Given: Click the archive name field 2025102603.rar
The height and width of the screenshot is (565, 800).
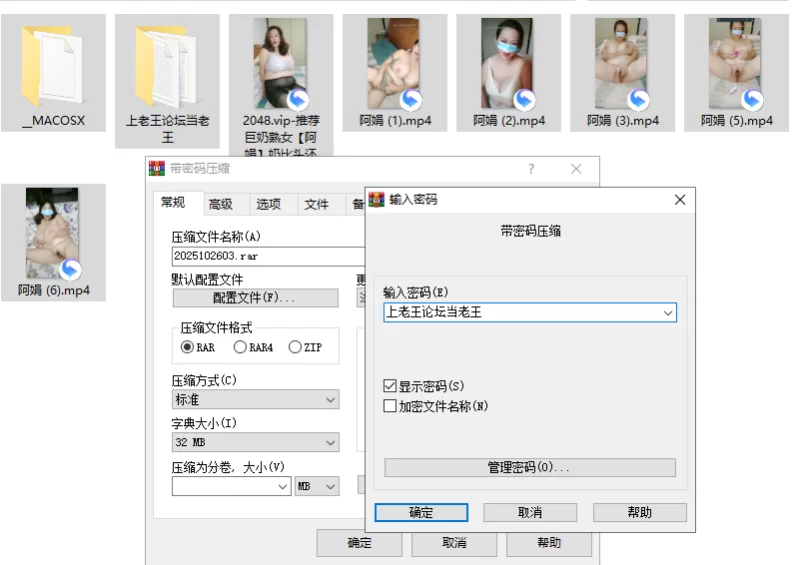Looking at the screenshot, I should [x=268, y=256].
